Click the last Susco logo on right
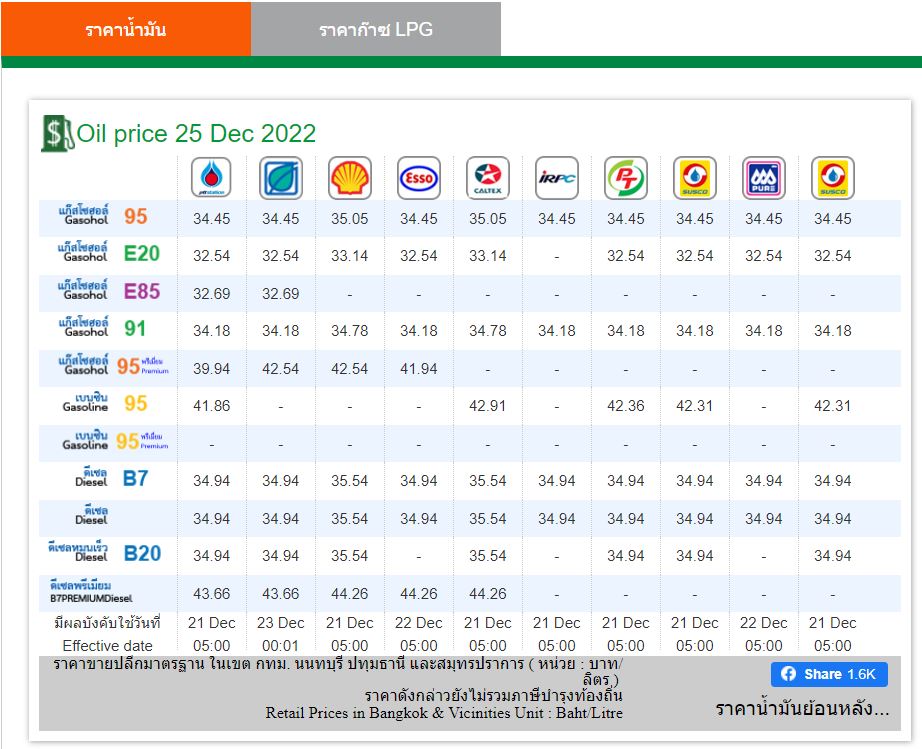This screenshot has width=922, height=749. click(833, 178)
